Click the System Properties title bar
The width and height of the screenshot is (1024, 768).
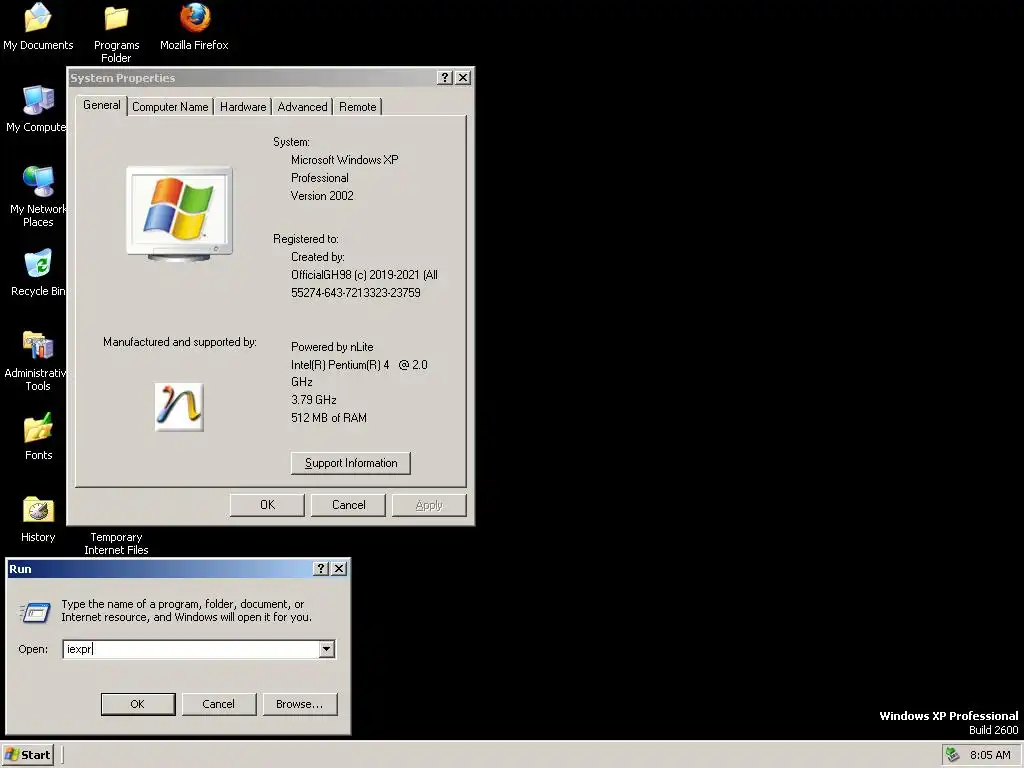tap(251, 78)
